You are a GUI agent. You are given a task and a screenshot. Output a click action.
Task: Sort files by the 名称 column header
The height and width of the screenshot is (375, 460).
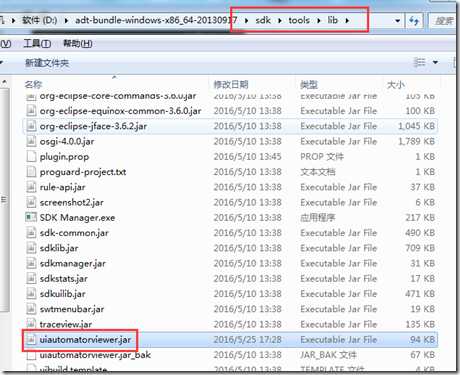click(x=33, y=85)
